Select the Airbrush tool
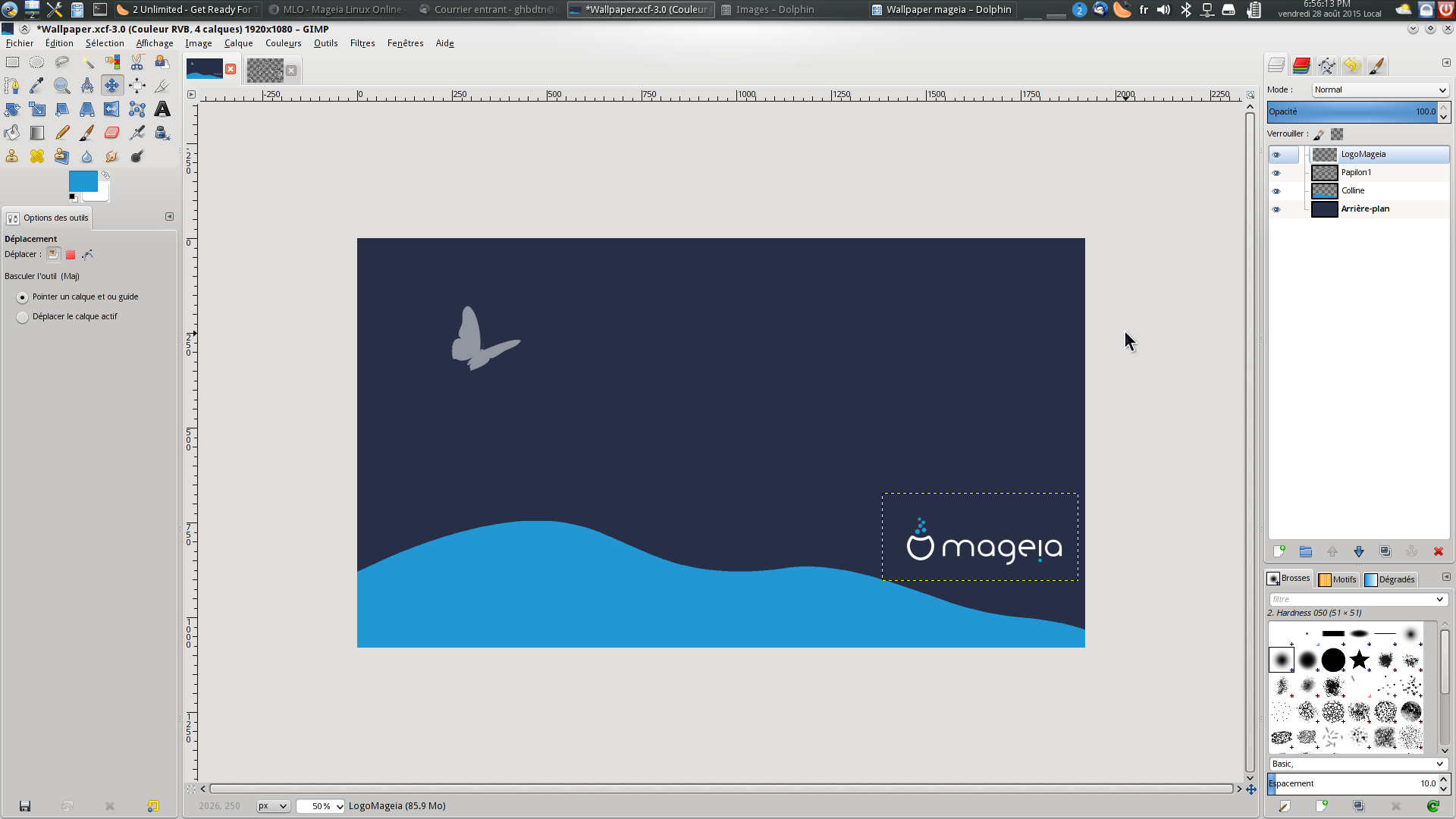This screenshot has width=1456, height=819. pyautogui.click(x=137, y=133)
